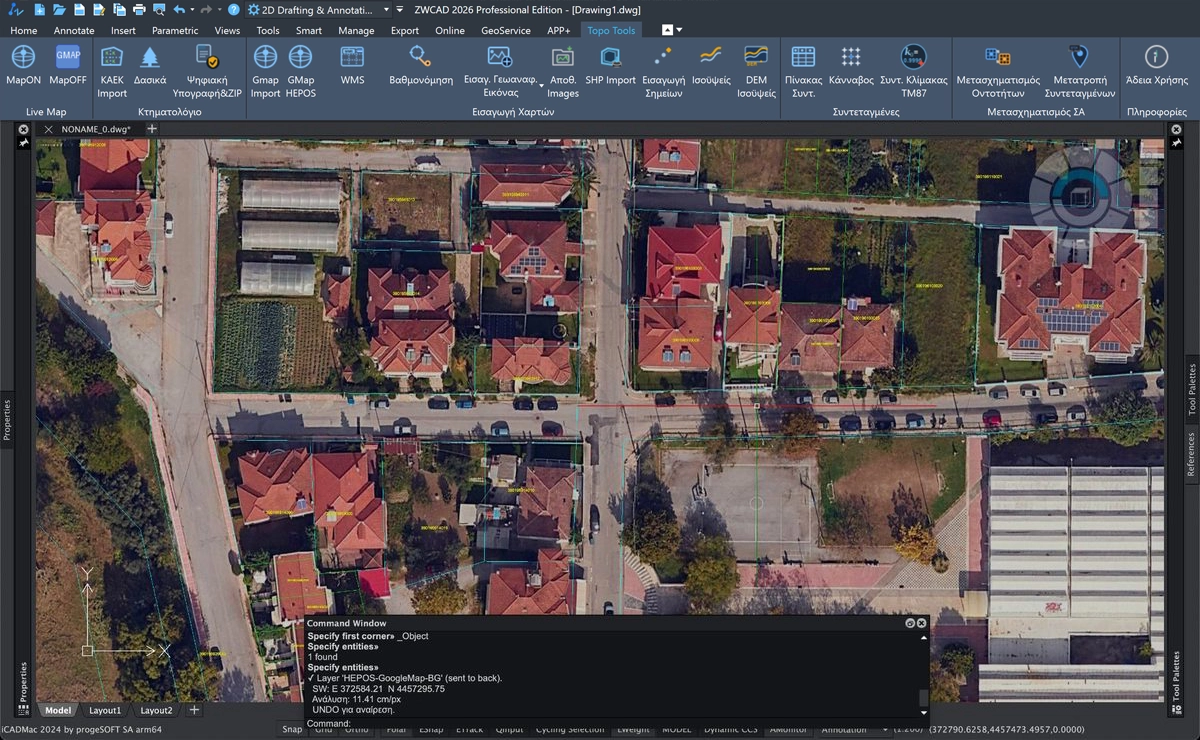The image size is (1200, 740).
Task: Open the References side panel
Action: click(x=1192, y=455)
